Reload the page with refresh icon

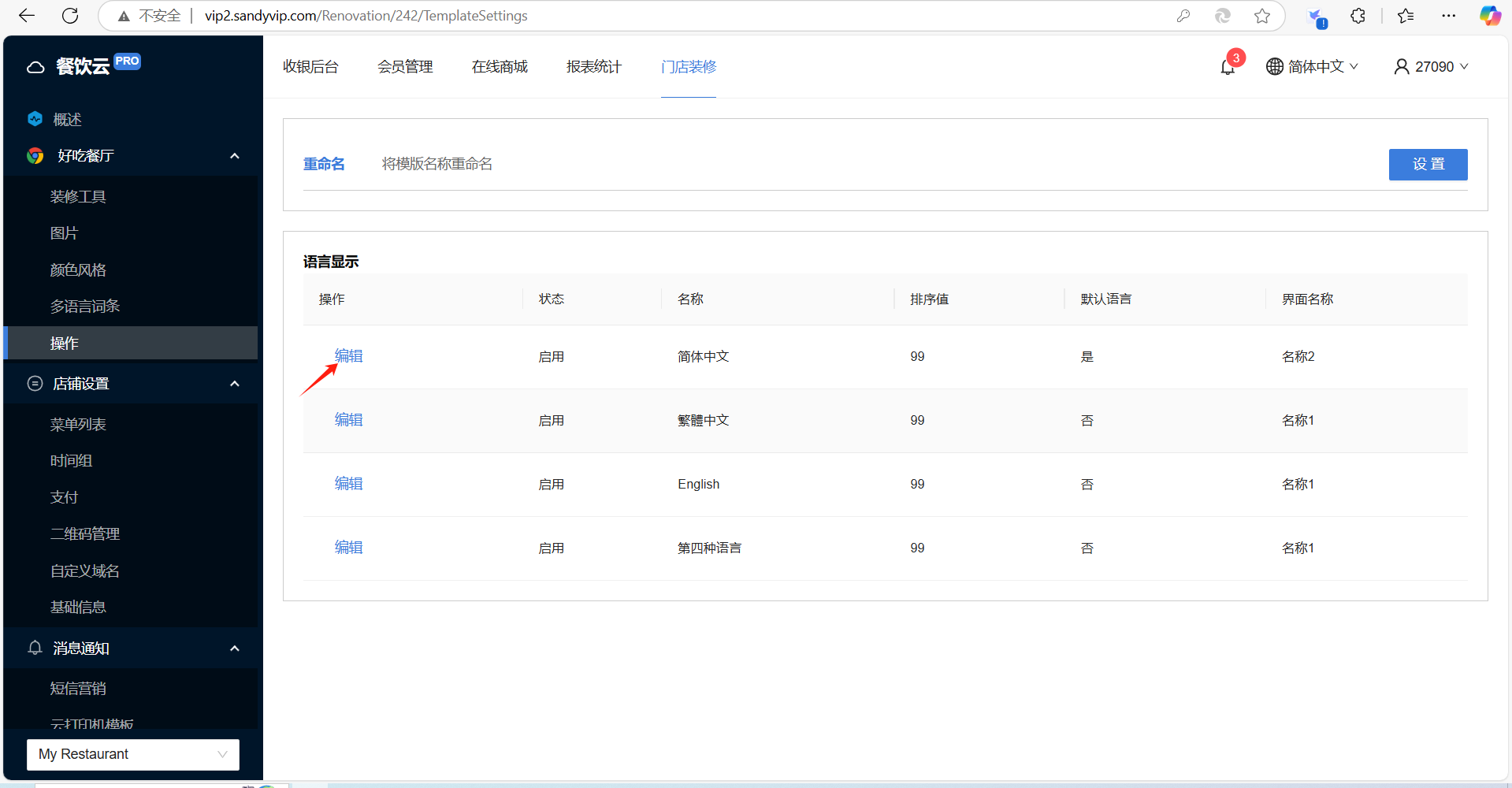(x=70, y=16)
